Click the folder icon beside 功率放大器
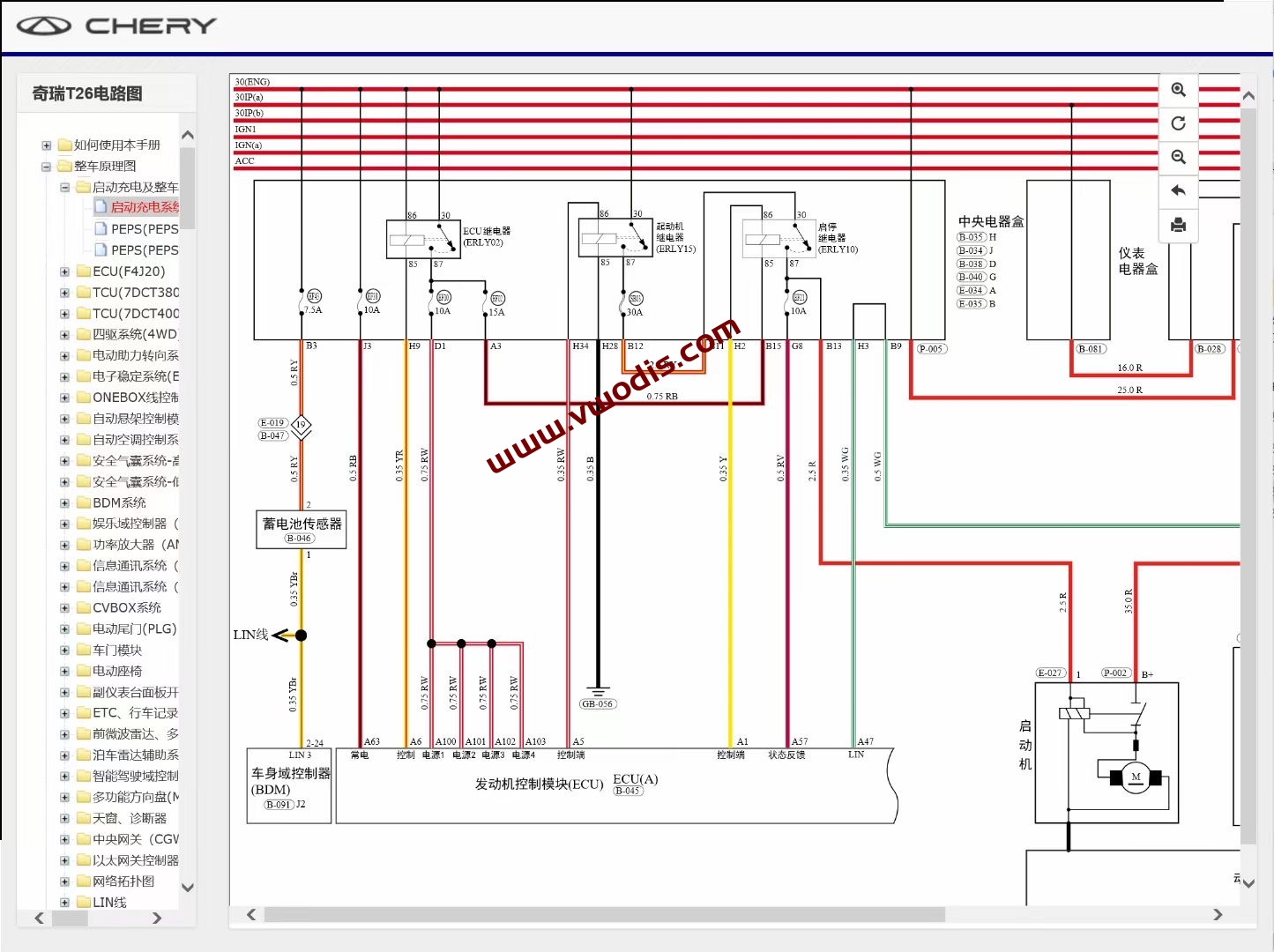1274x952 pixels. pos(84,545)
